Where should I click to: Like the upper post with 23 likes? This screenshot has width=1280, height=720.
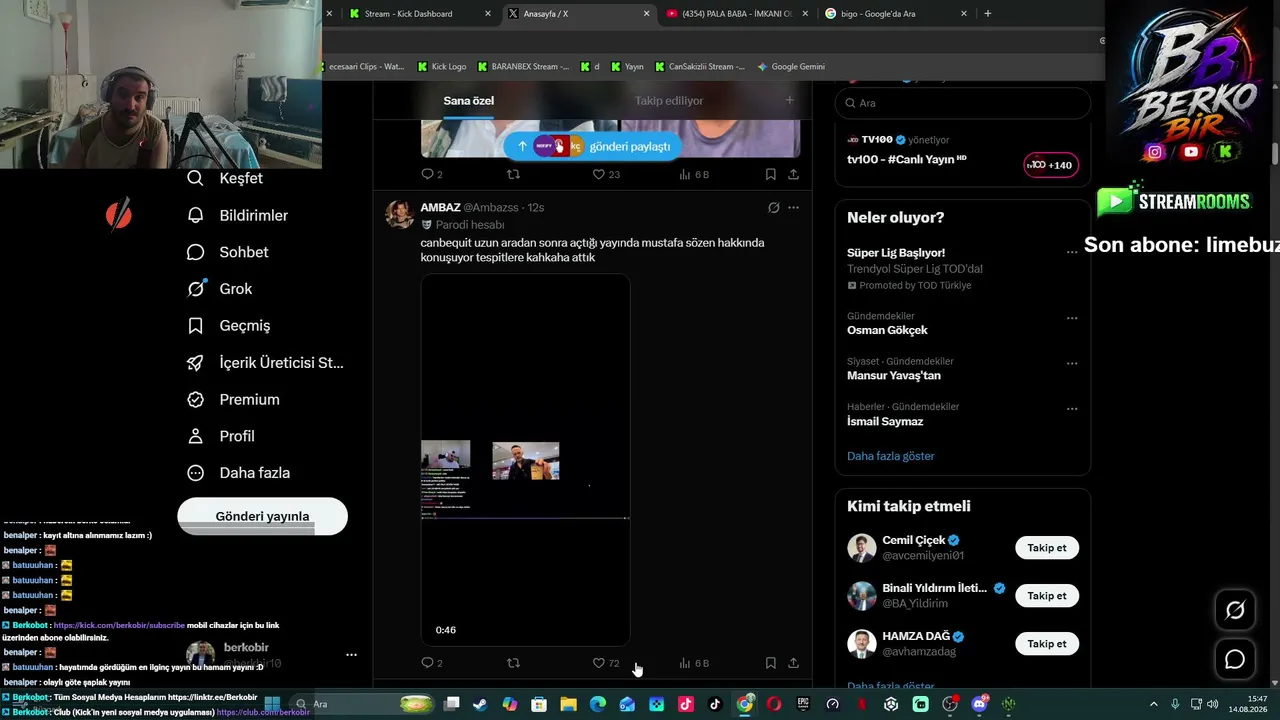[606, 174]
